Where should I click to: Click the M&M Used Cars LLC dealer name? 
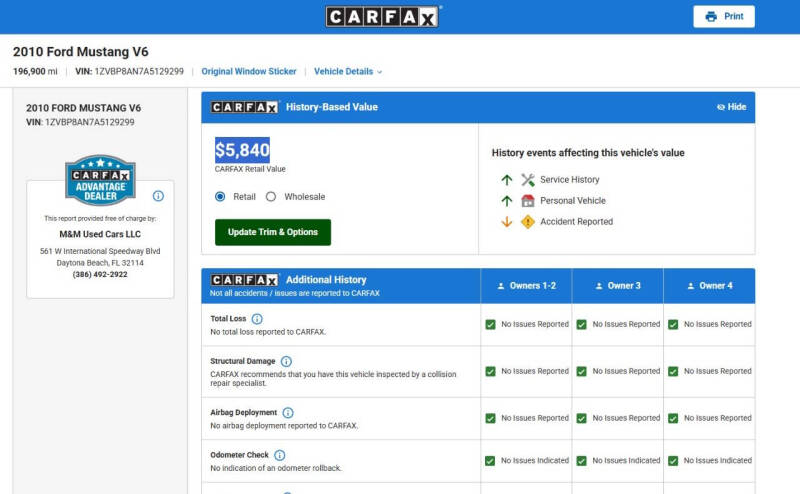coord(100,234)
